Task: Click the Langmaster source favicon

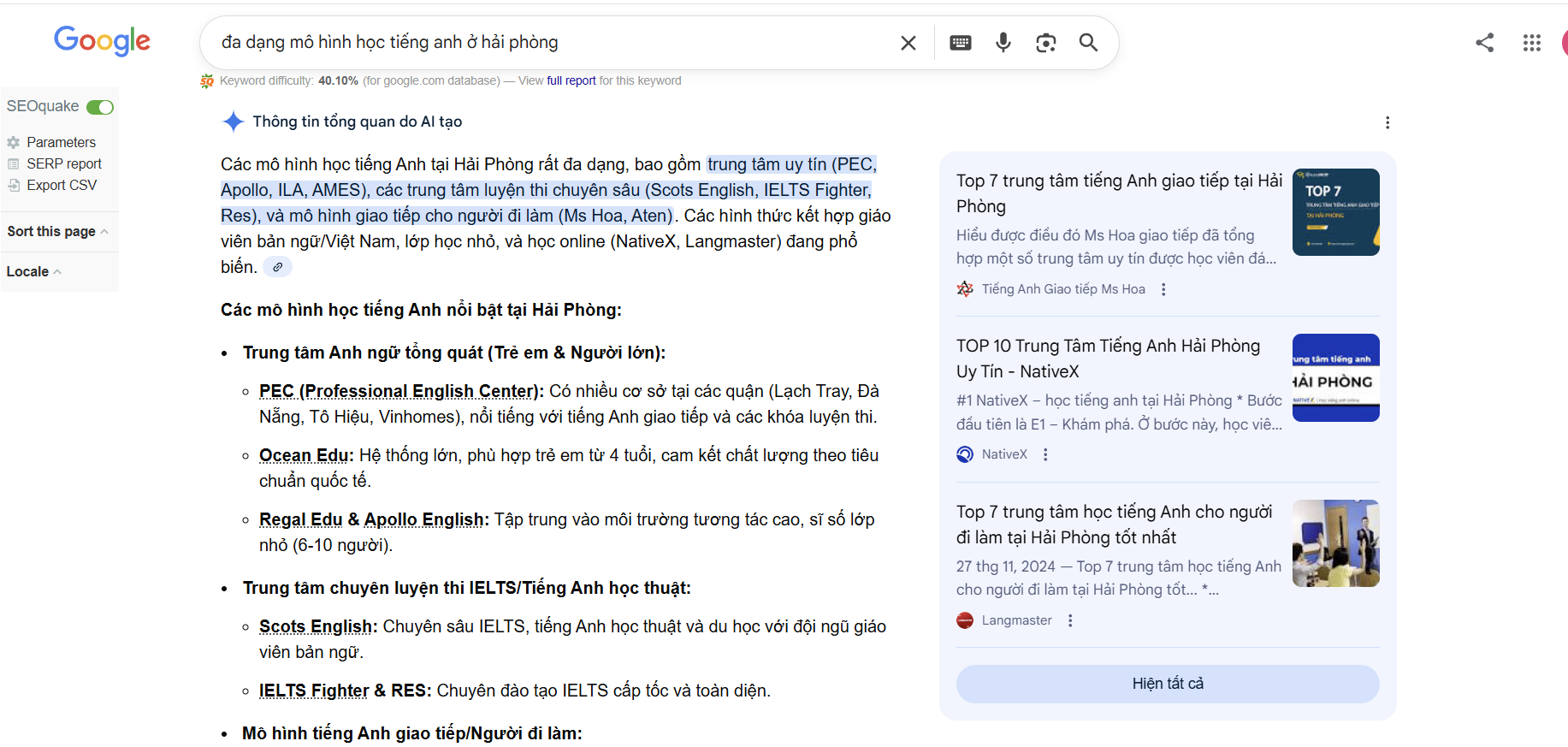Action: pos(965,620)
